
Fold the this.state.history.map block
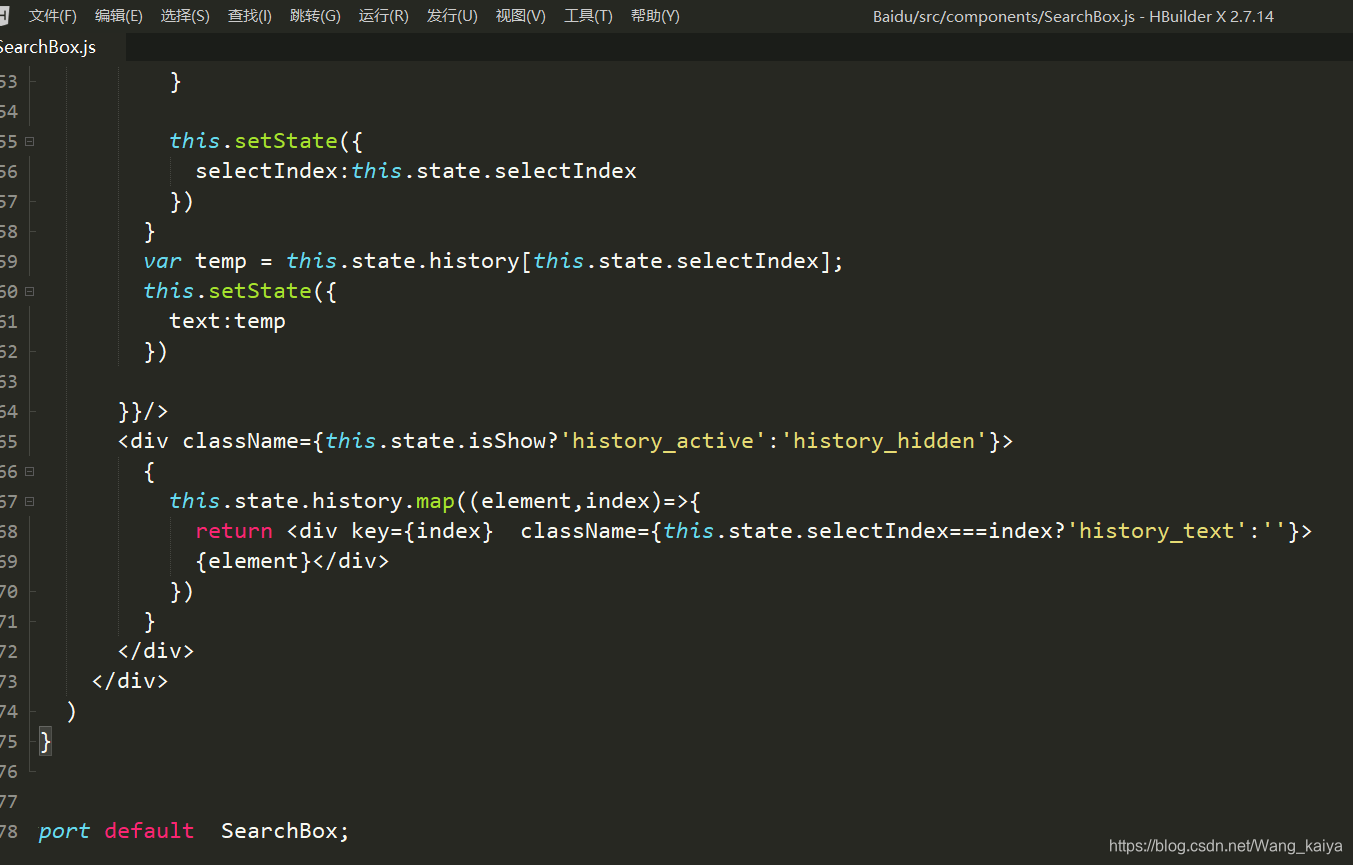[29, 501]
